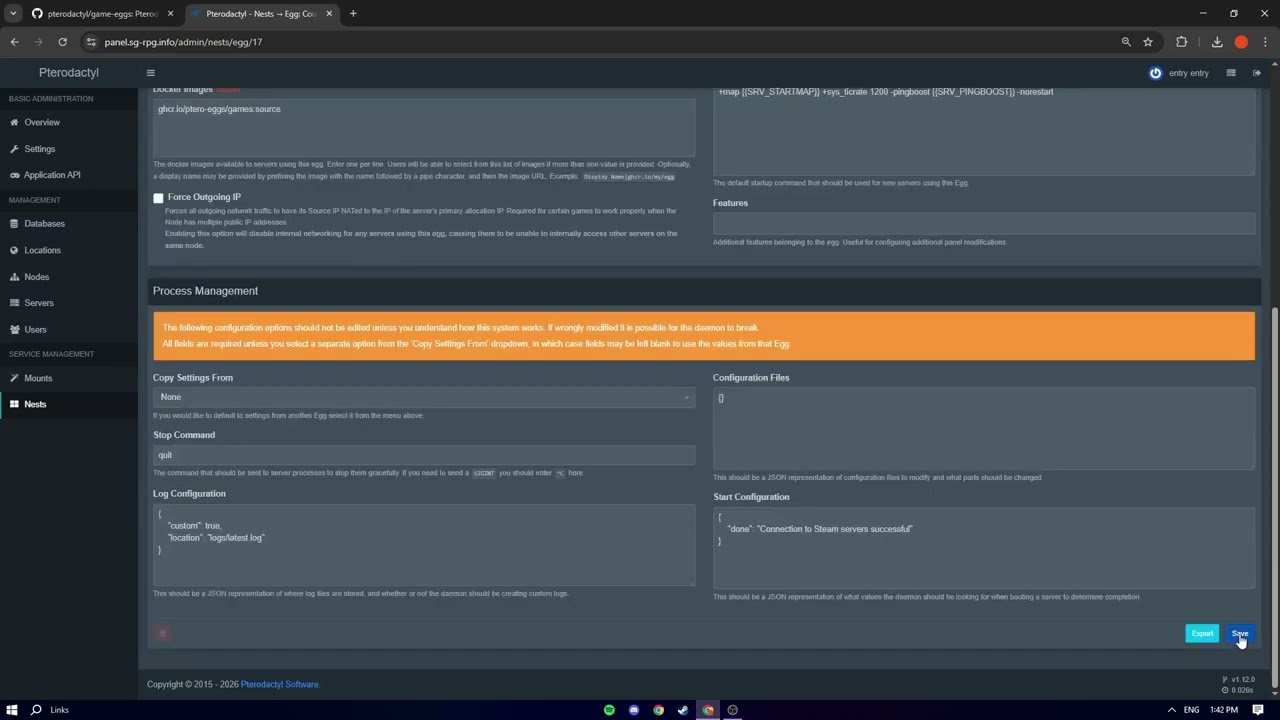Image resolution: width=1280 pixels, height=720 pixels.
Task: Reload the browser page
Action: (62, 42)
